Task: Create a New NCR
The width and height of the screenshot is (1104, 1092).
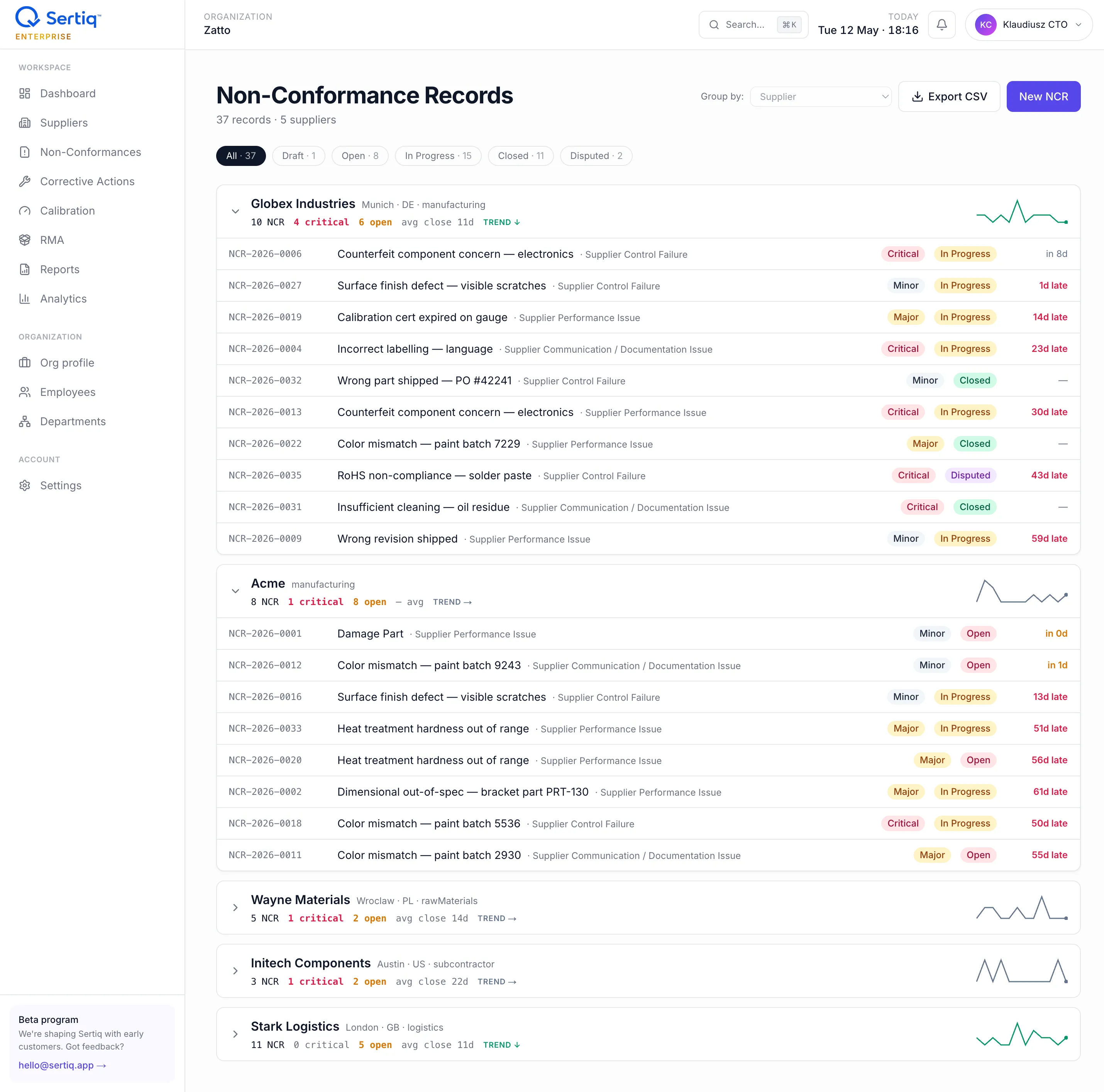Action: point(1043,96)
